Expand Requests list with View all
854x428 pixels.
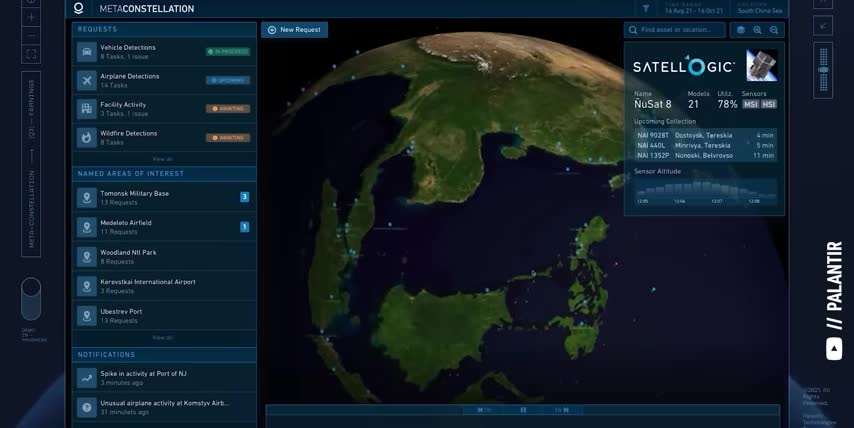(162, 159)
